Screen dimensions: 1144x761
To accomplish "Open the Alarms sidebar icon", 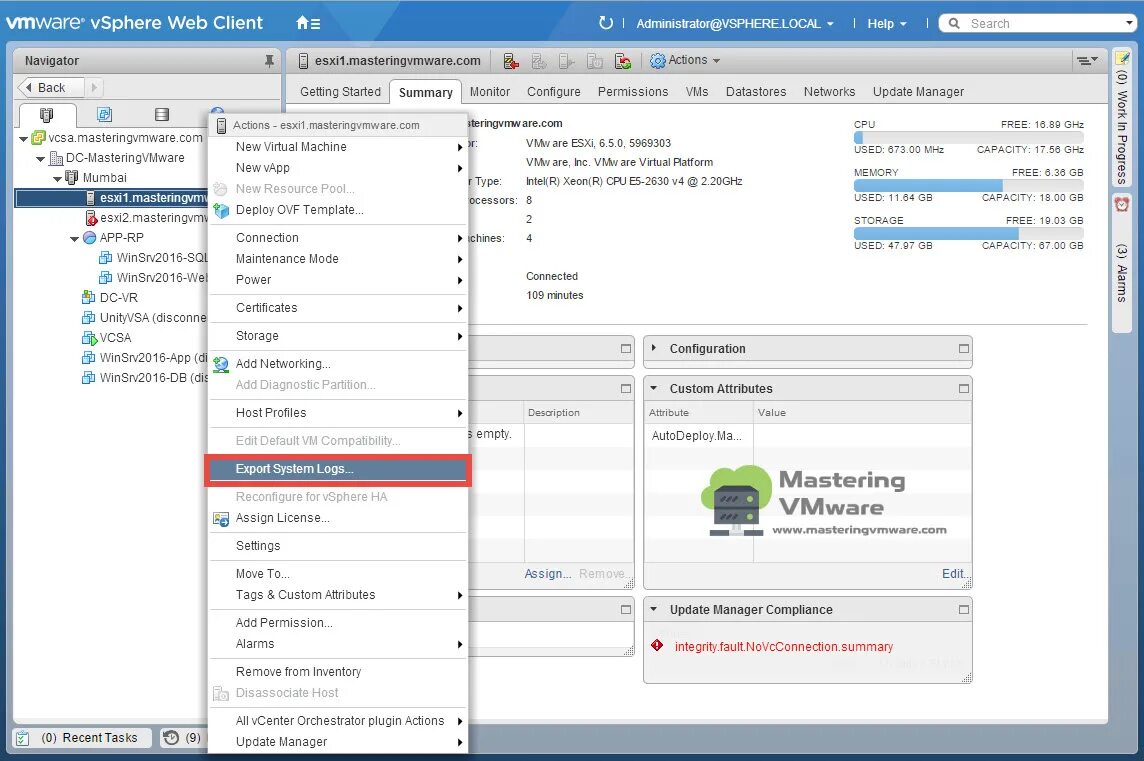I will tap(1121, 204).
